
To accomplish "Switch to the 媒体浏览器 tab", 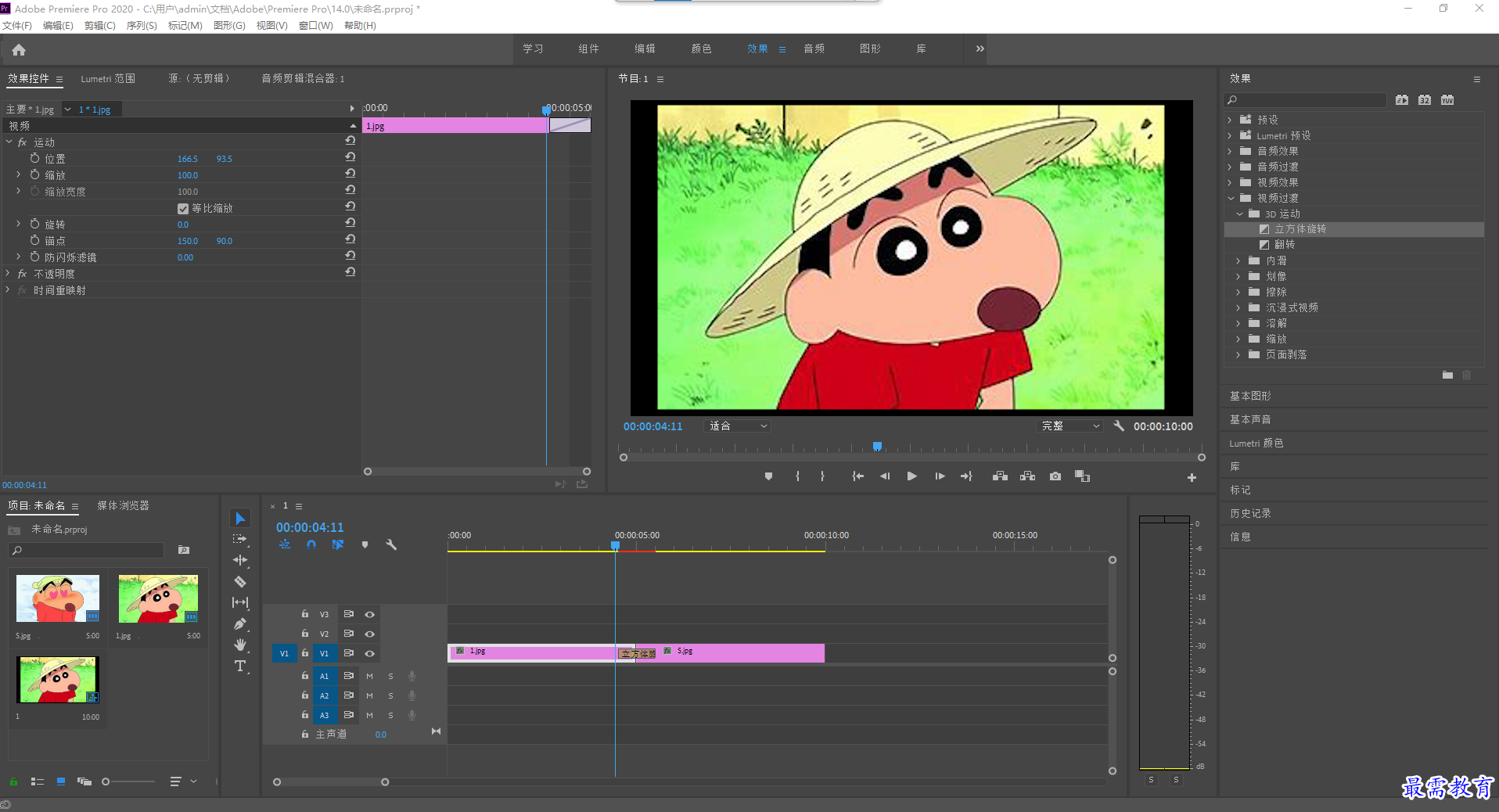I will point(123,506).
